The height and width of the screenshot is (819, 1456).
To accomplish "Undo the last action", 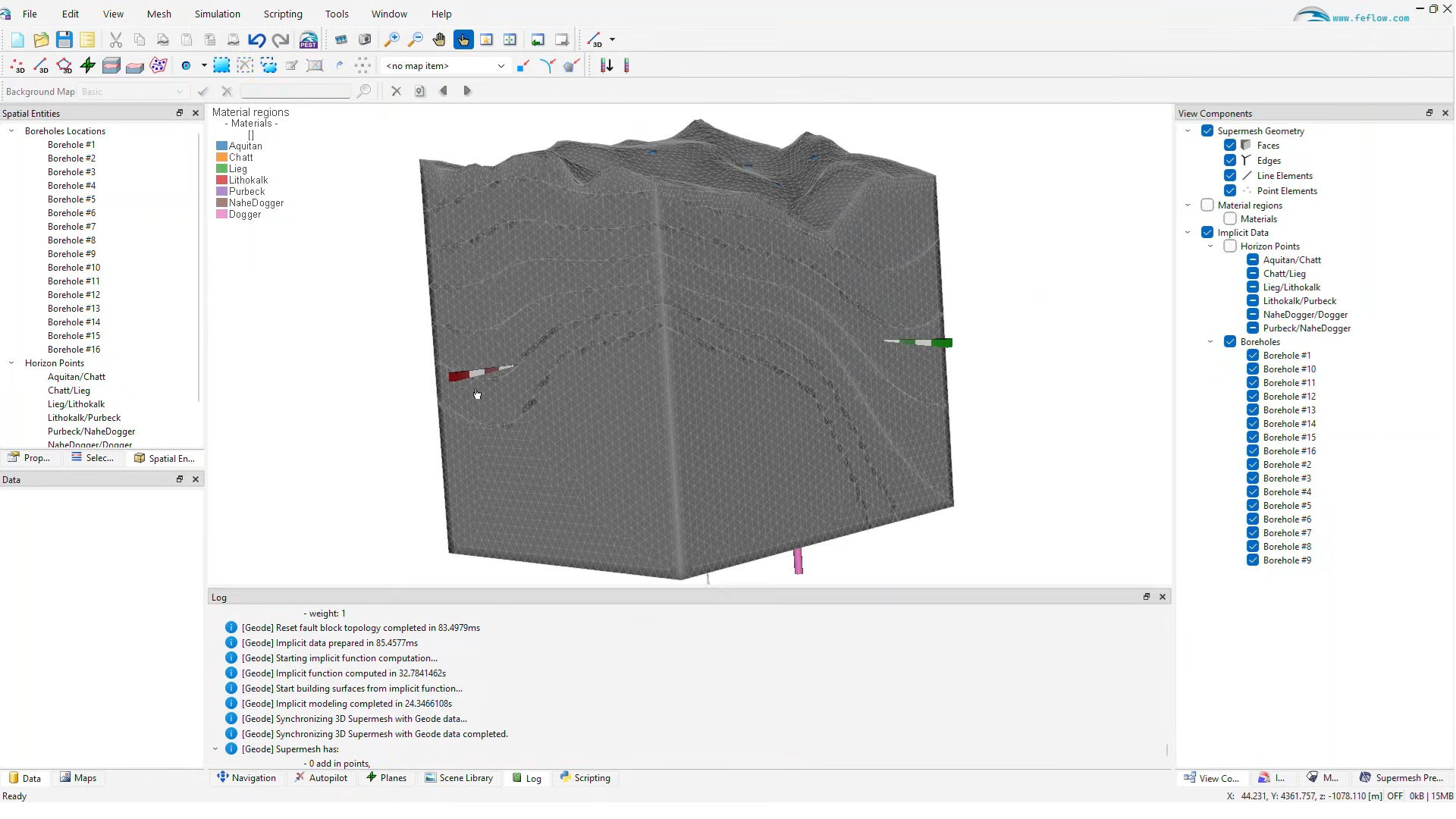I will 256,40.
